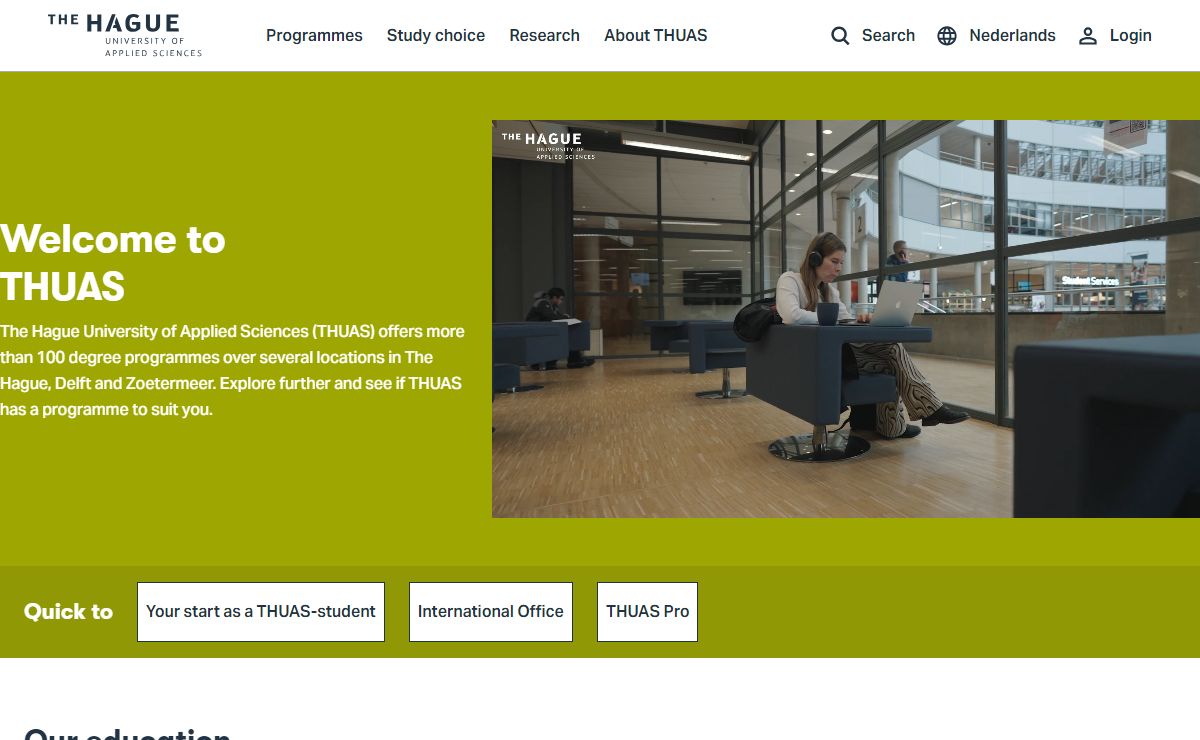Expand the About THUAS menu
The height and width of the screenshot is (740, 1200).
click(x=655, y=35)
